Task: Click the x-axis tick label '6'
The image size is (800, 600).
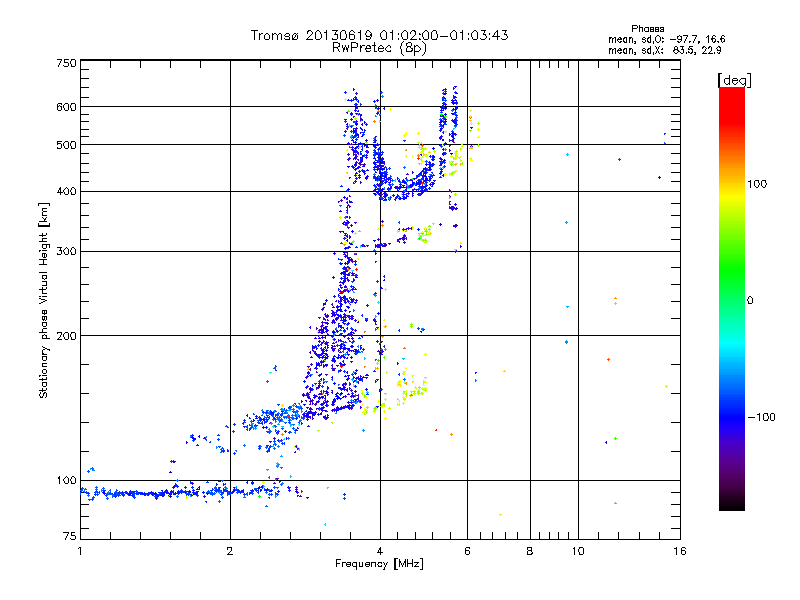Action: tap(467, 551)
